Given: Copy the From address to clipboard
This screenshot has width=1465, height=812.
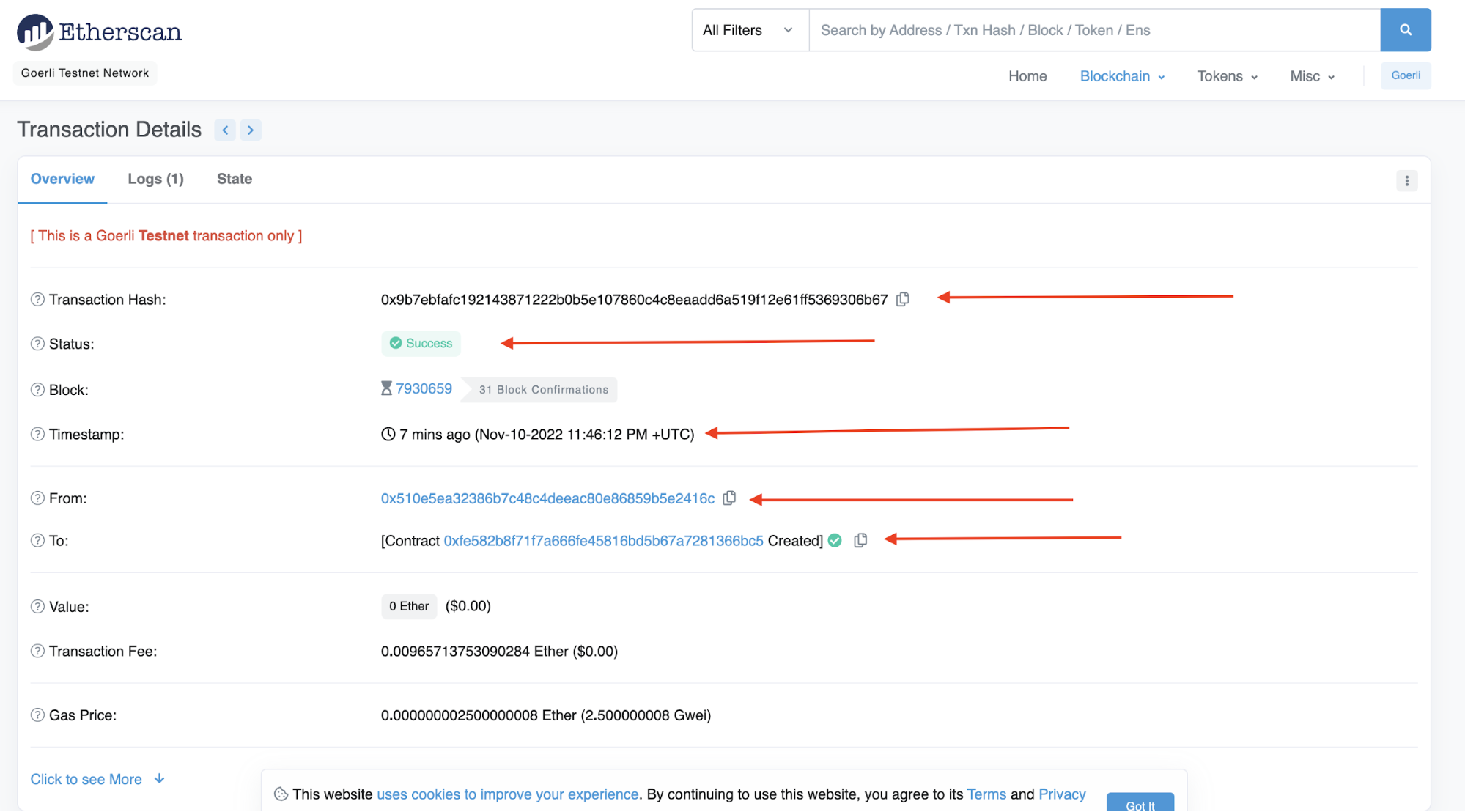Looking at the screenshot, I should click(x=729, y=498).
